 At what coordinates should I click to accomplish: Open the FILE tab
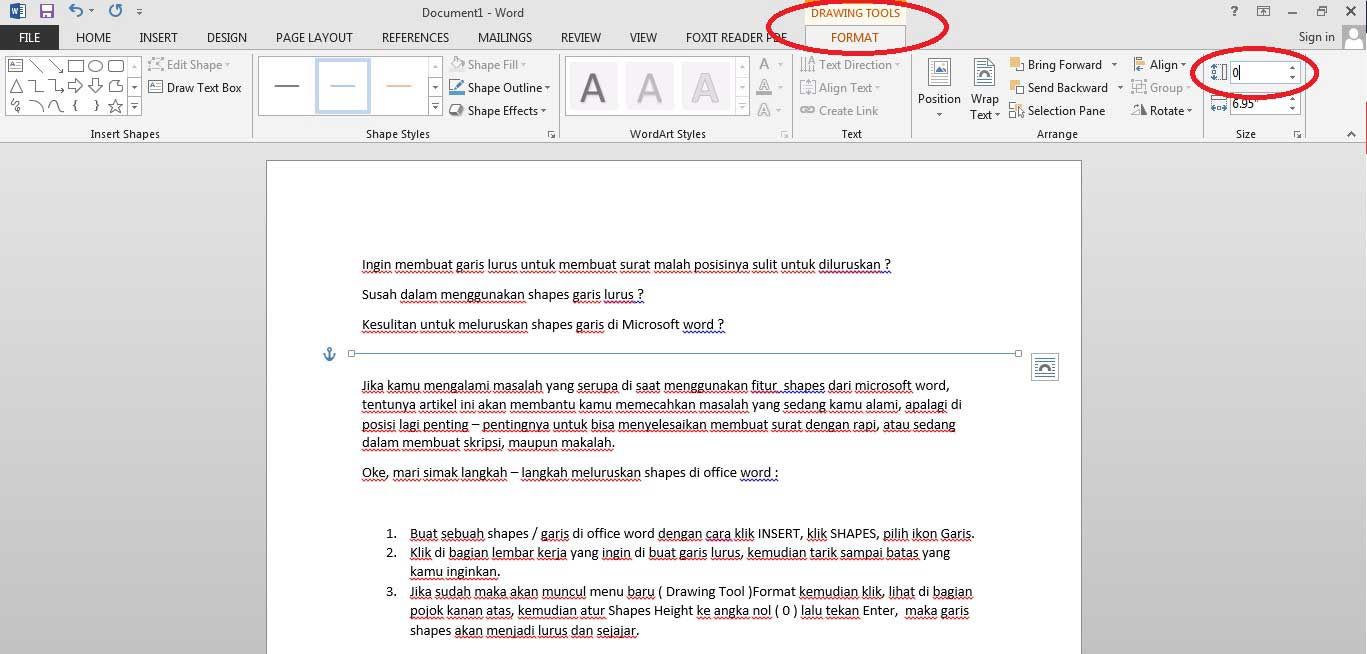(29, 37)
